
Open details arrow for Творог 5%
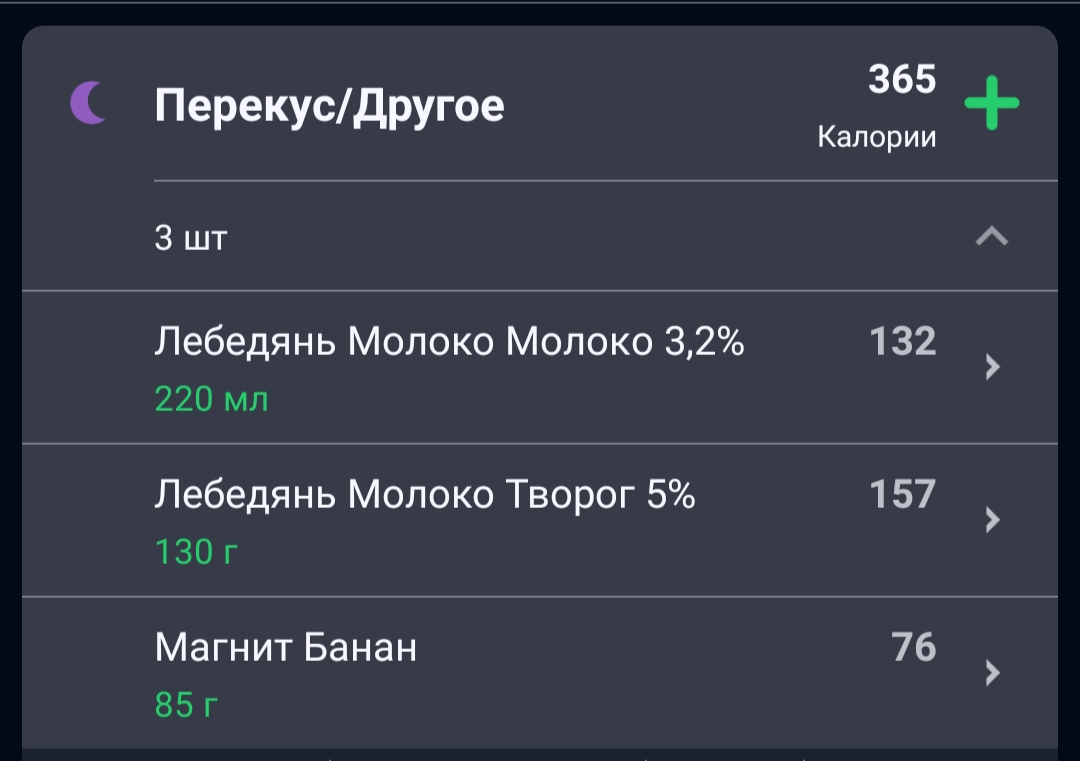pos(993,520)
